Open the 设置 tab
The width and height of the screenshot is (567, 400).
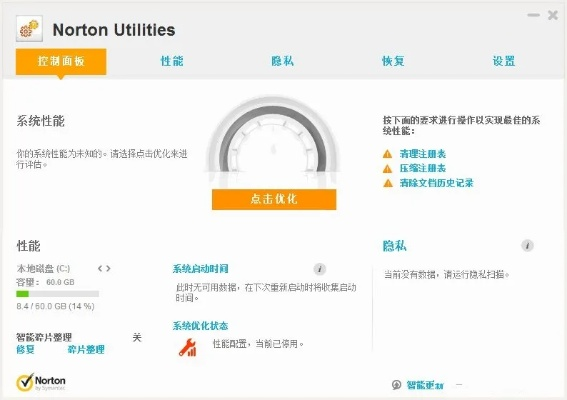click(x=504, y=61)
